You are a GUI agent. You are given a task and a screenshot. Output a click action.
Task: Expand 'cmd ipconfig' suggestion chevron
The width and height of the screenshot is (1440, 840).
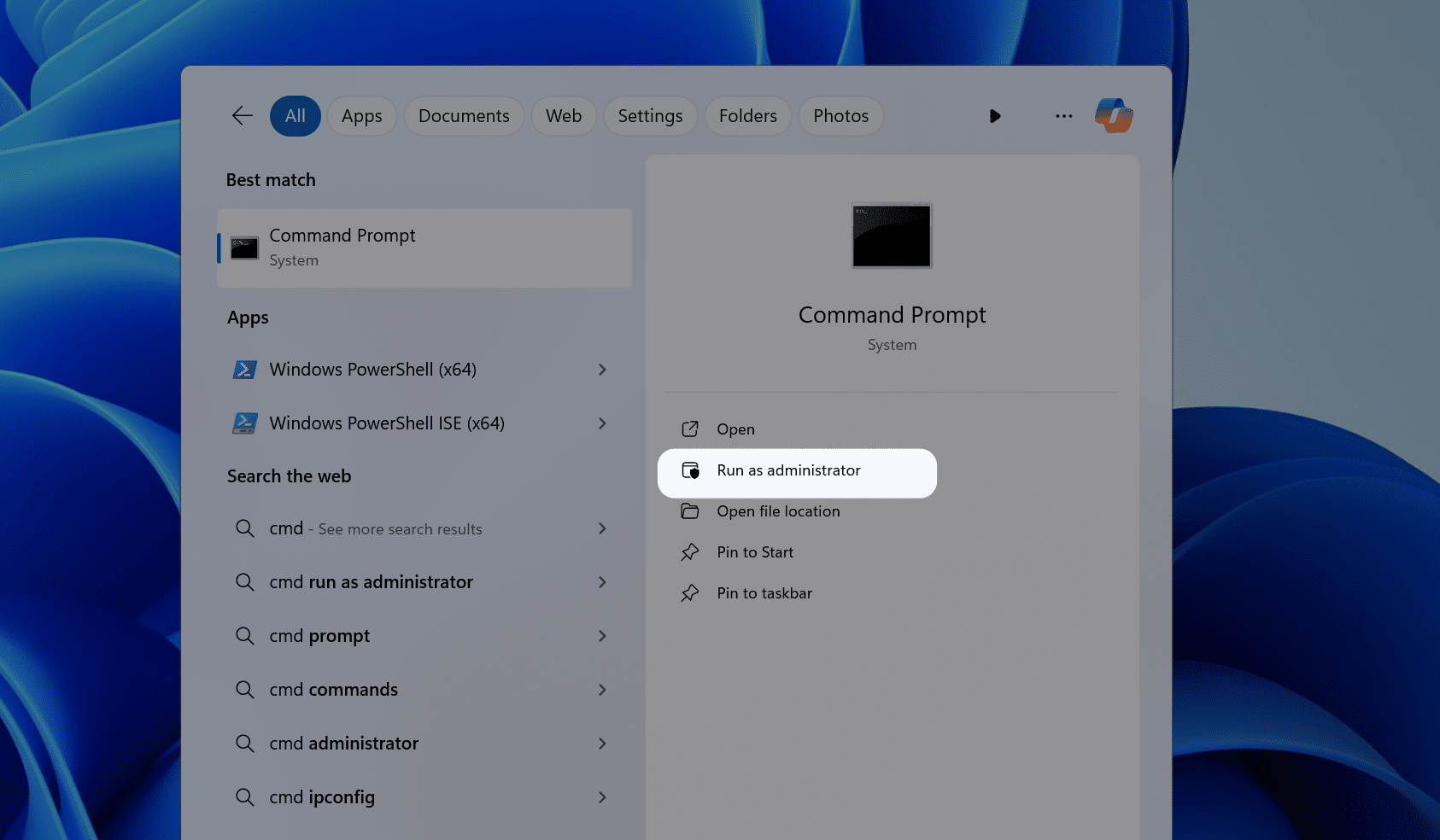click(603, 797)
